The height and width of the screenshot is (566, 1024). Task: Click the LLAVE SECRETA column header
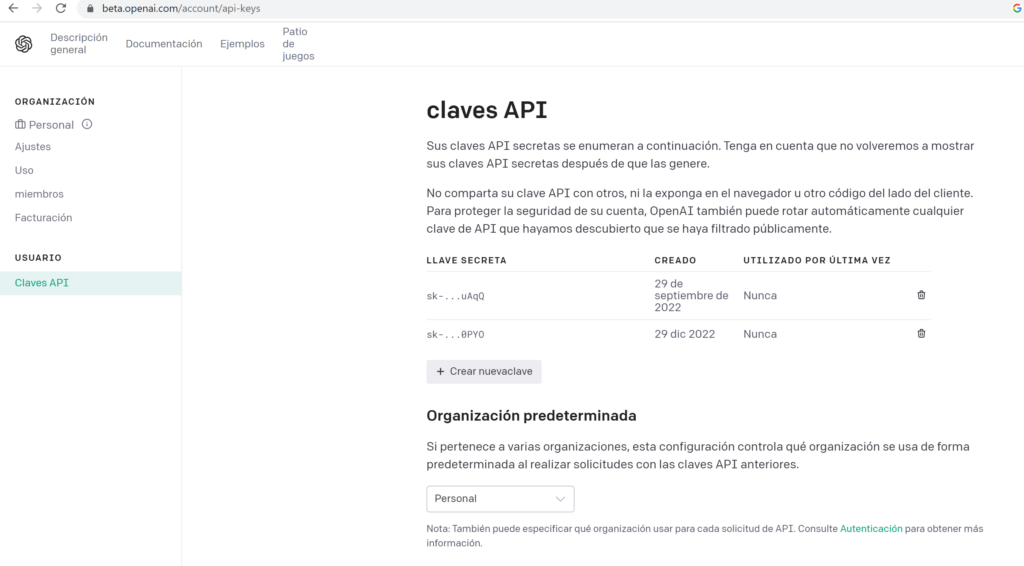[466, 260]
